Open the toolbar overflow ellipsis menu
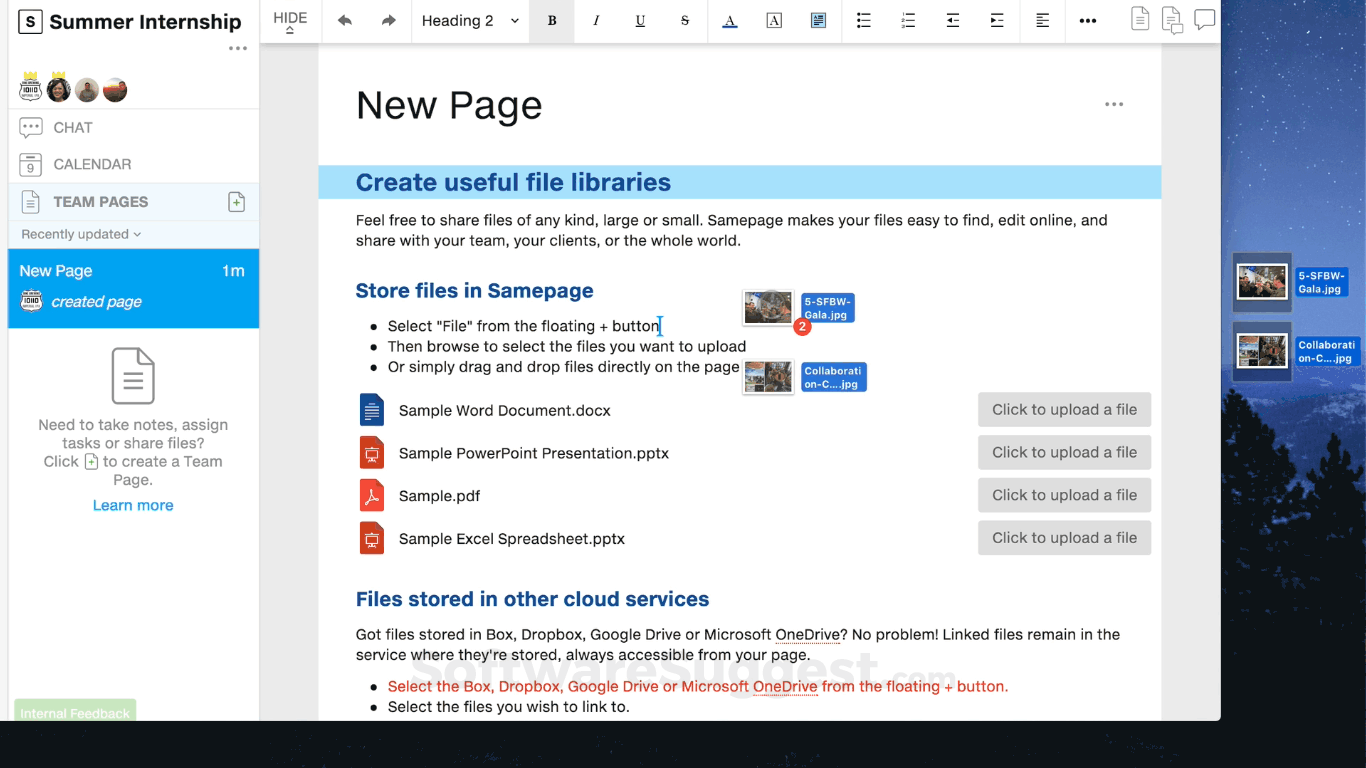1366x768 pixels. tap(1087, 20)
